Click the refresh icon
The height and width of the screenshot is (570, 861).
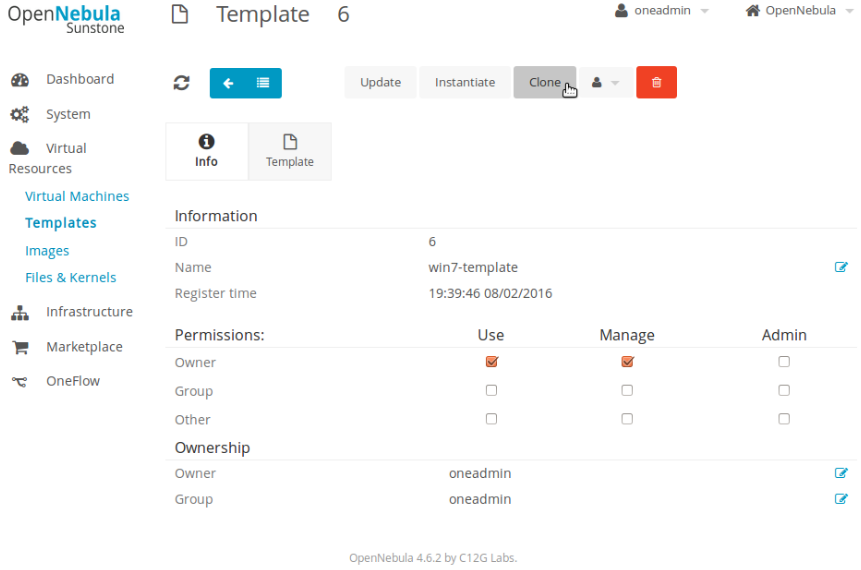(x=181, y=83)
